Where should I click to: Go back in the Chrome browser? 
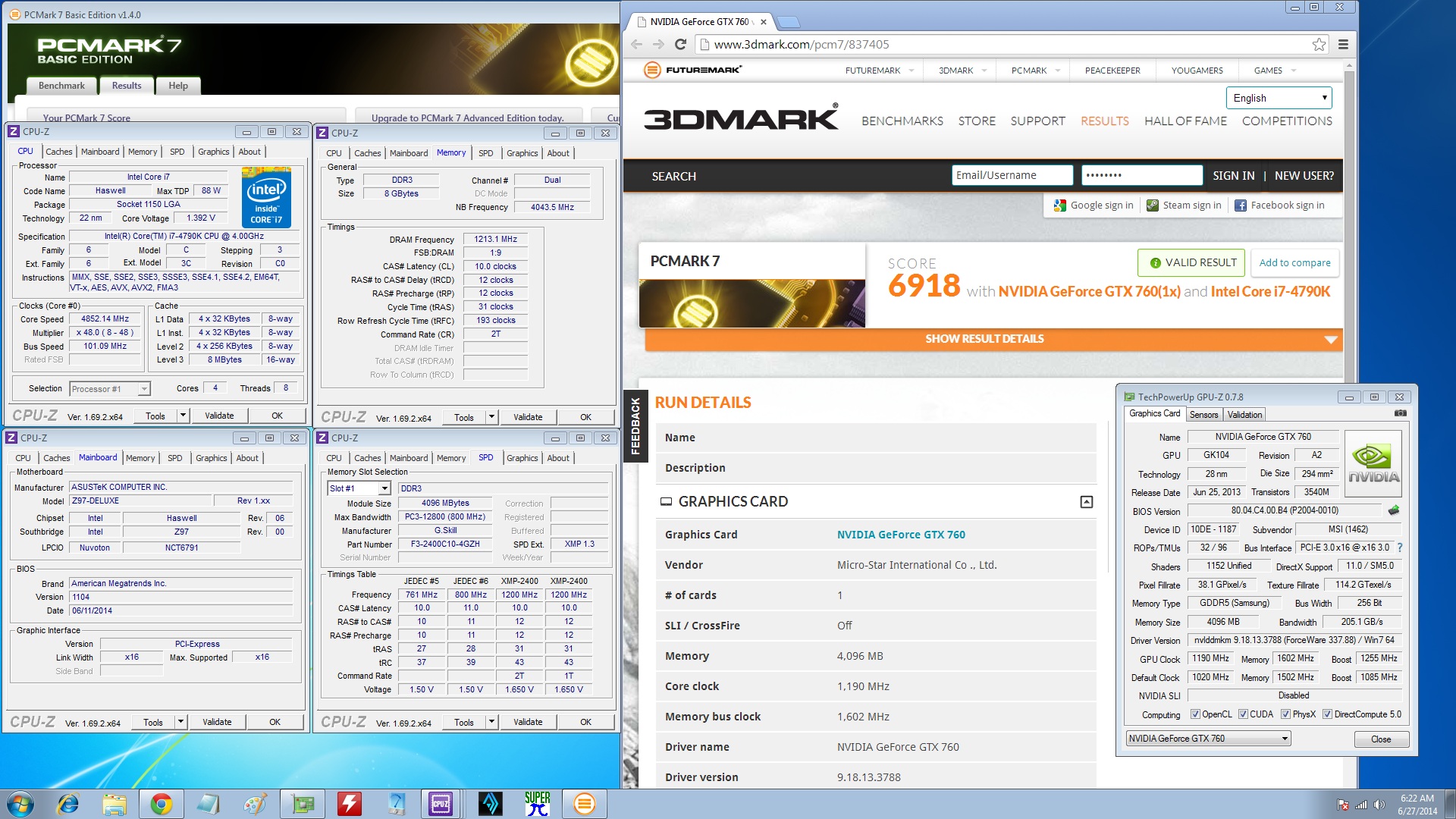[x=635, y=44]
